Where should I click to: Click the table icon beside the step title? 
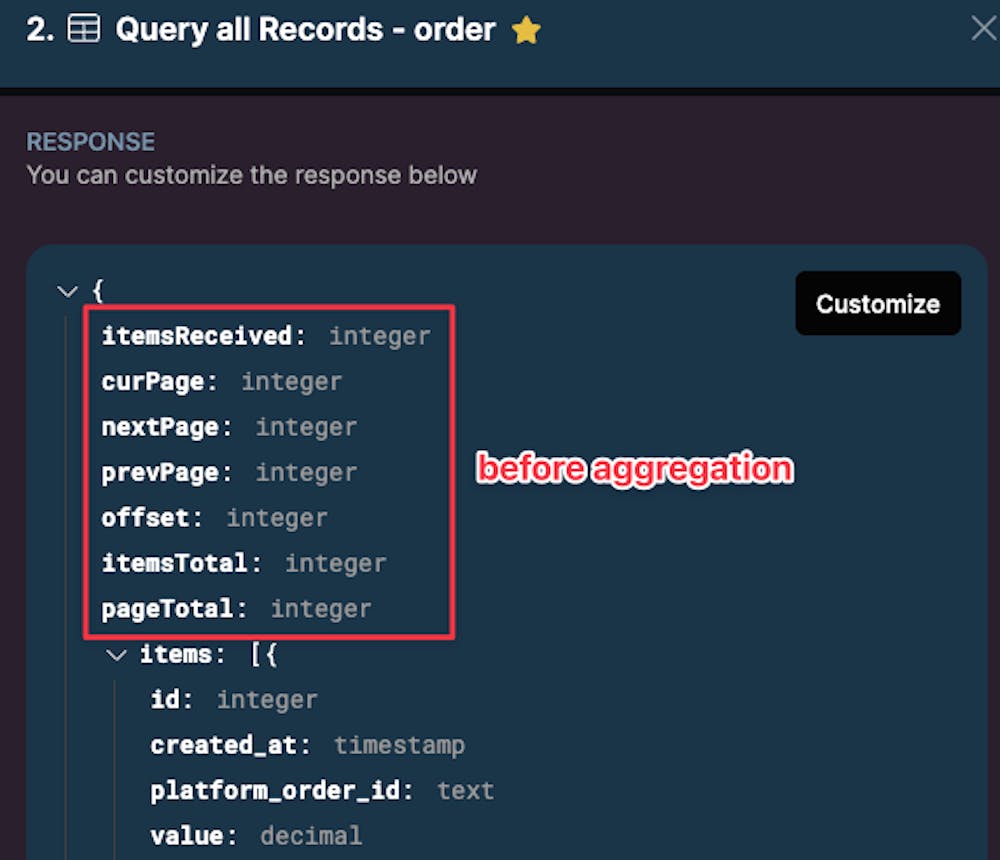(x=84, y=29)
